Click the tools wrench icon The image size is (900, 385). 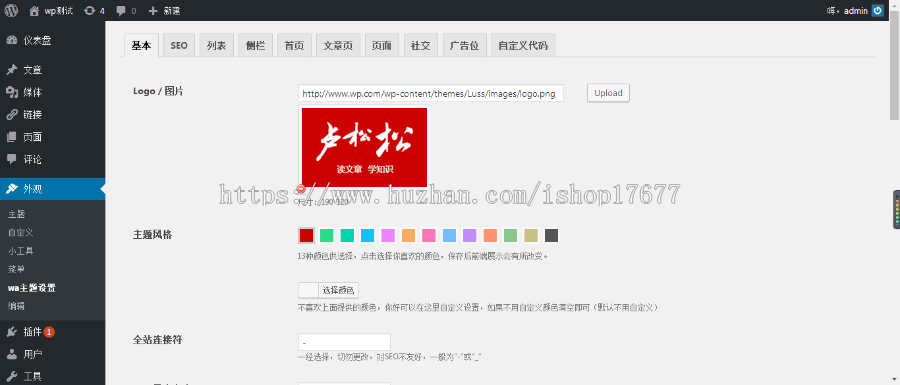coord(11,376)
